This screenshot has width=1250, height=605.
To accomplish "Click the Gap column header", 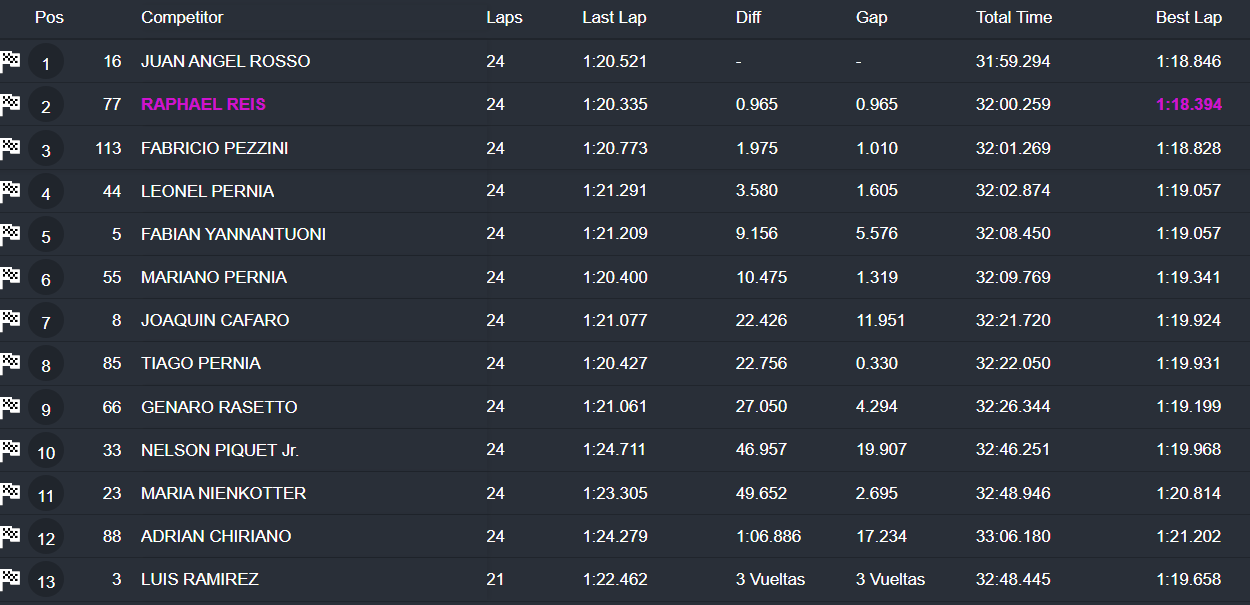I will [871, 17].
